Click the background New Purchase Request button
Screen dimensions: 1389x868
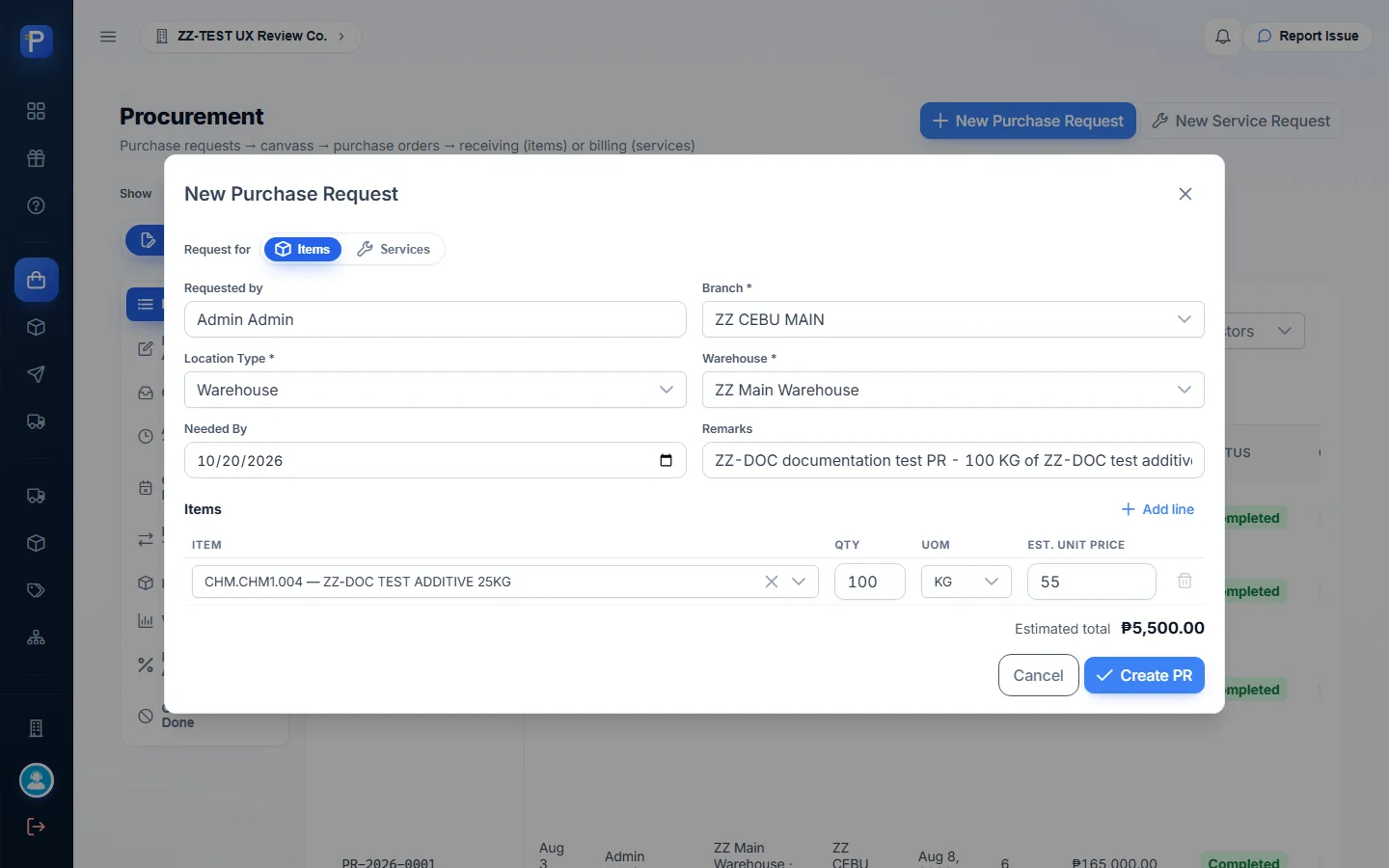point(1028,121)
